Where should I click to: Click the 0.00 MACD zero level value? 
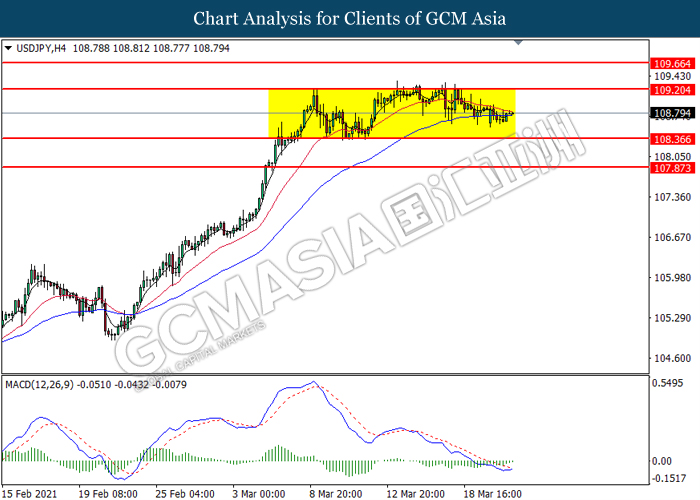662,461
